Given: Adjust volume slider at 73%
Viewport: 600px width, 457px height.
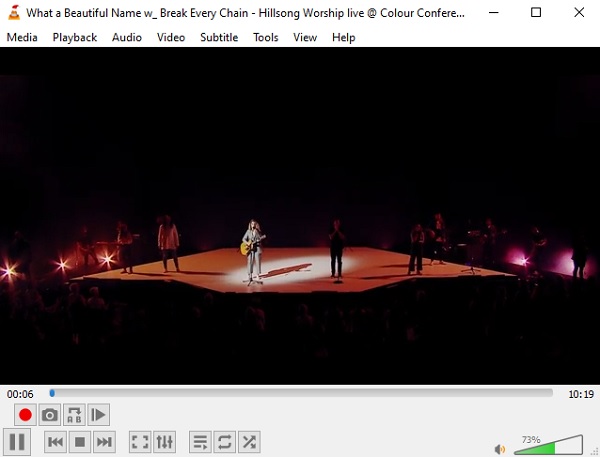Looking at the screenshot, I should 549,445.
